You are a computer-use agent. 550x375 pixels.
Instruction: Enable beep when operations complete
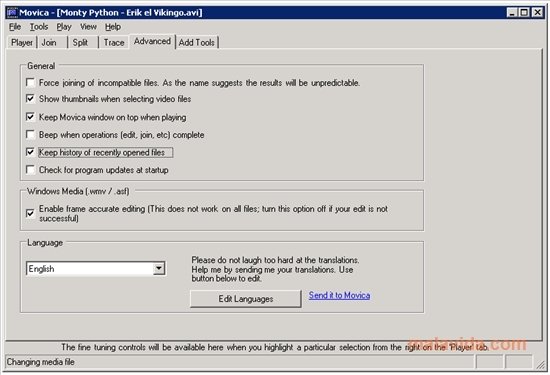[x=31, y=134]
